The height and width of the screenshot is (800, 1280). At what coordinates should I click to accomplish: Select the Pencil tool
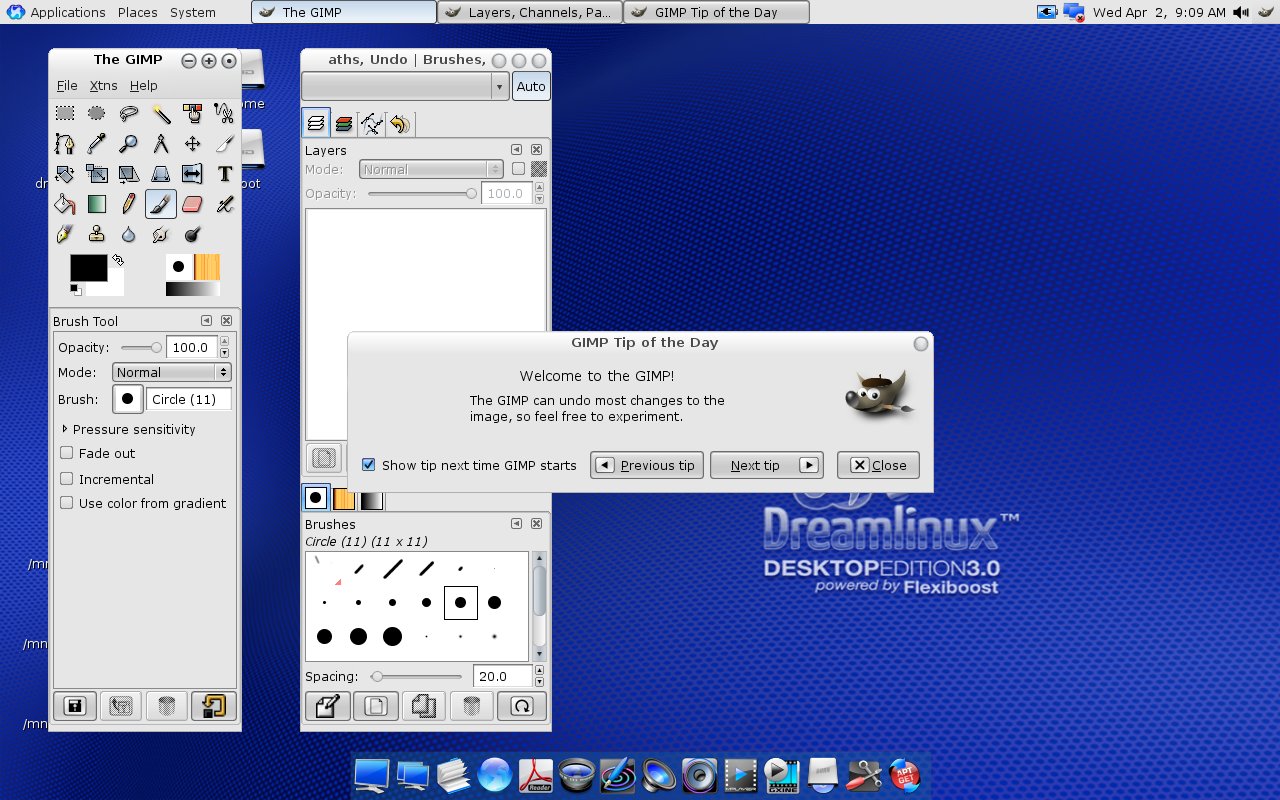point(129,204)
